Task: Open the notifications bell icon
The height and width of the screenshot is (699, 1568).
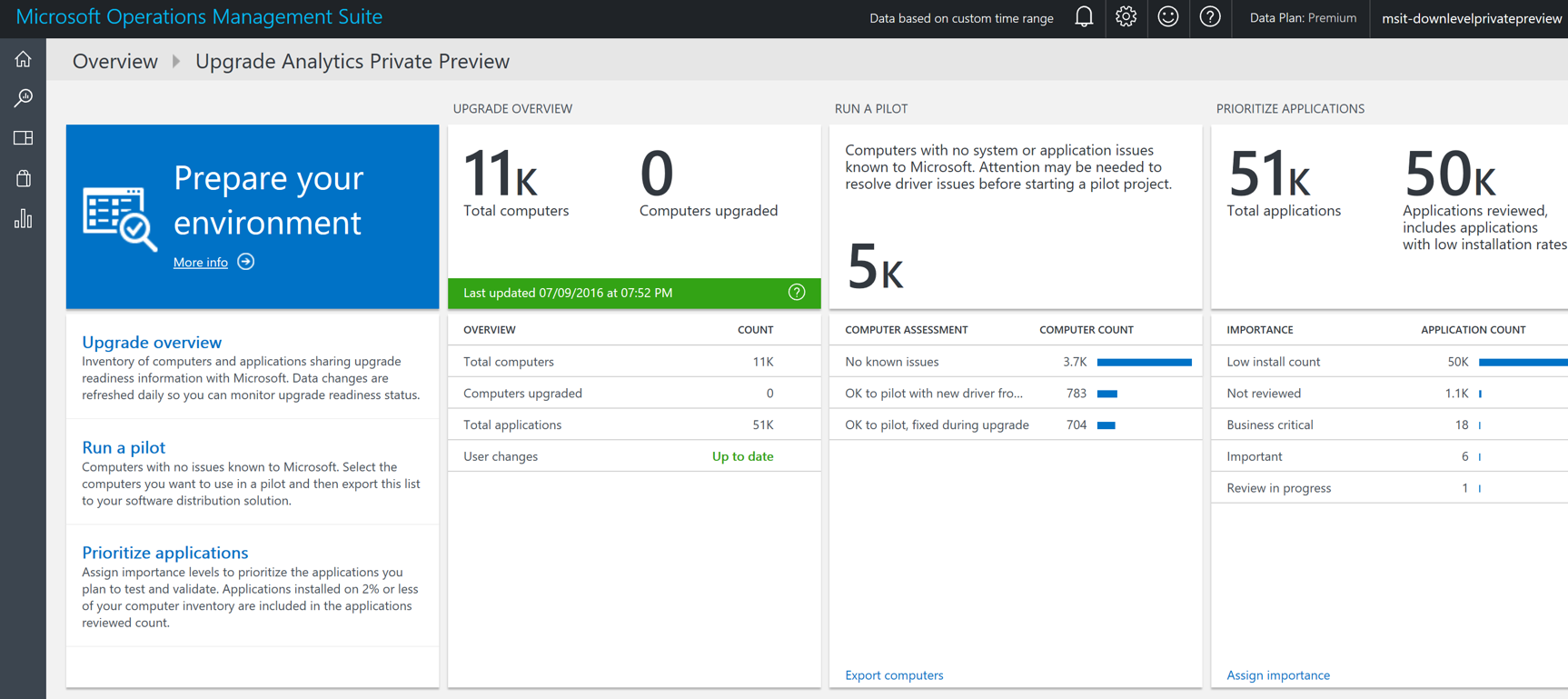Action: [1083, 17]
